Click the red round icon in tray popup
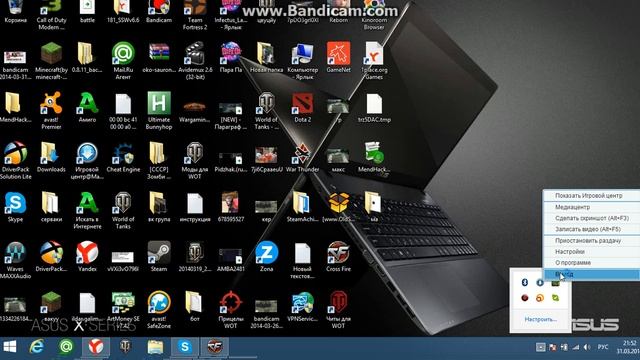Screen dimensions: 640x360 click(525, 298)
